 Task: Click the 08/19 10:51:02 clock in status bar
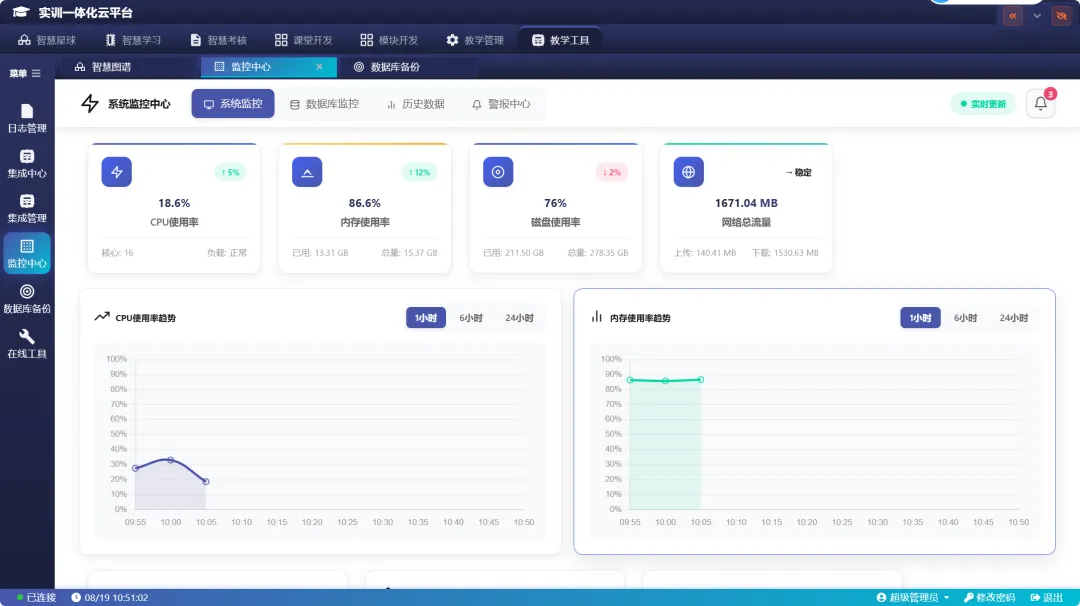coord(110,597)
